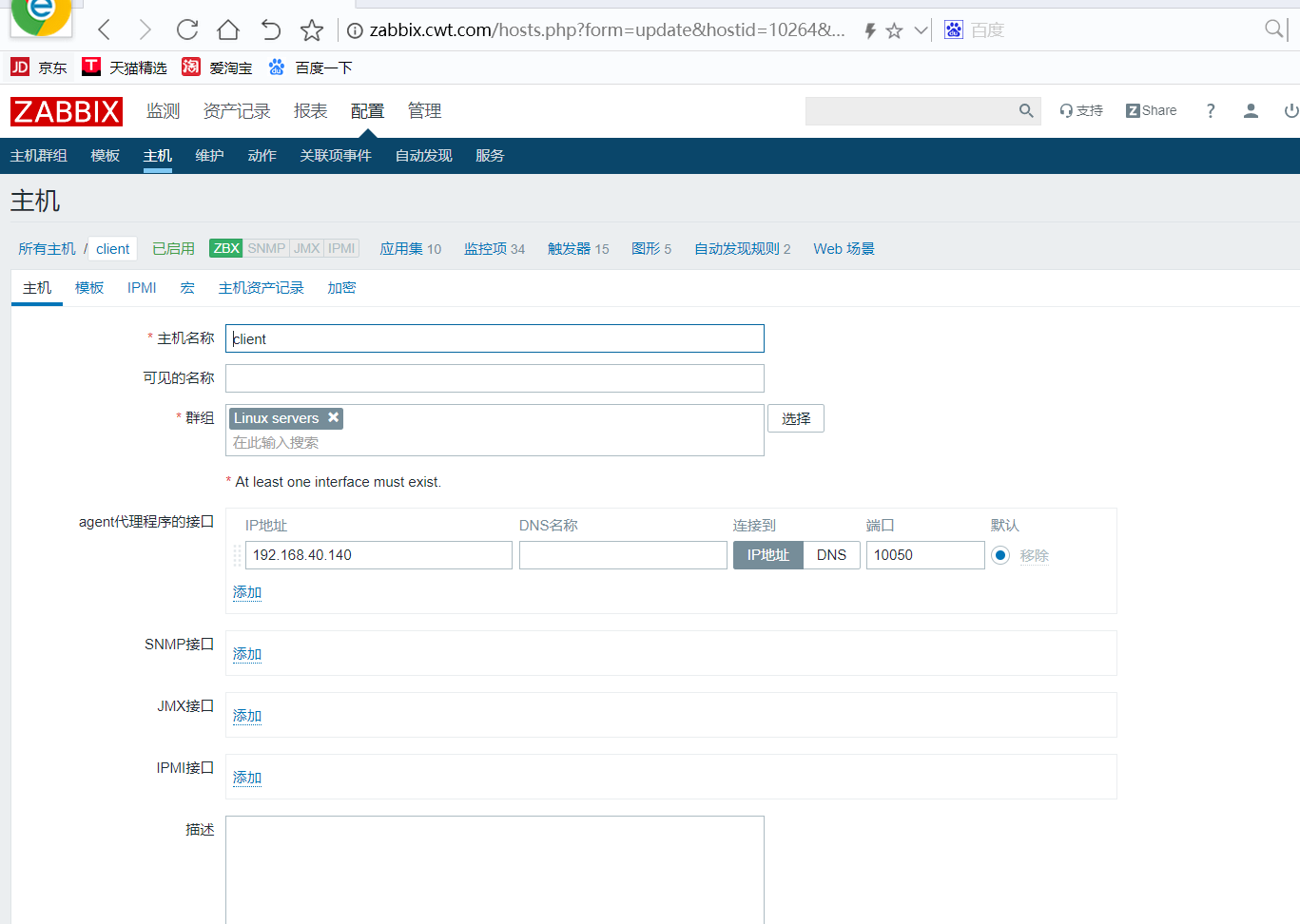
Task: Click the lightning speed-mode icon
Action: (870, 30)
